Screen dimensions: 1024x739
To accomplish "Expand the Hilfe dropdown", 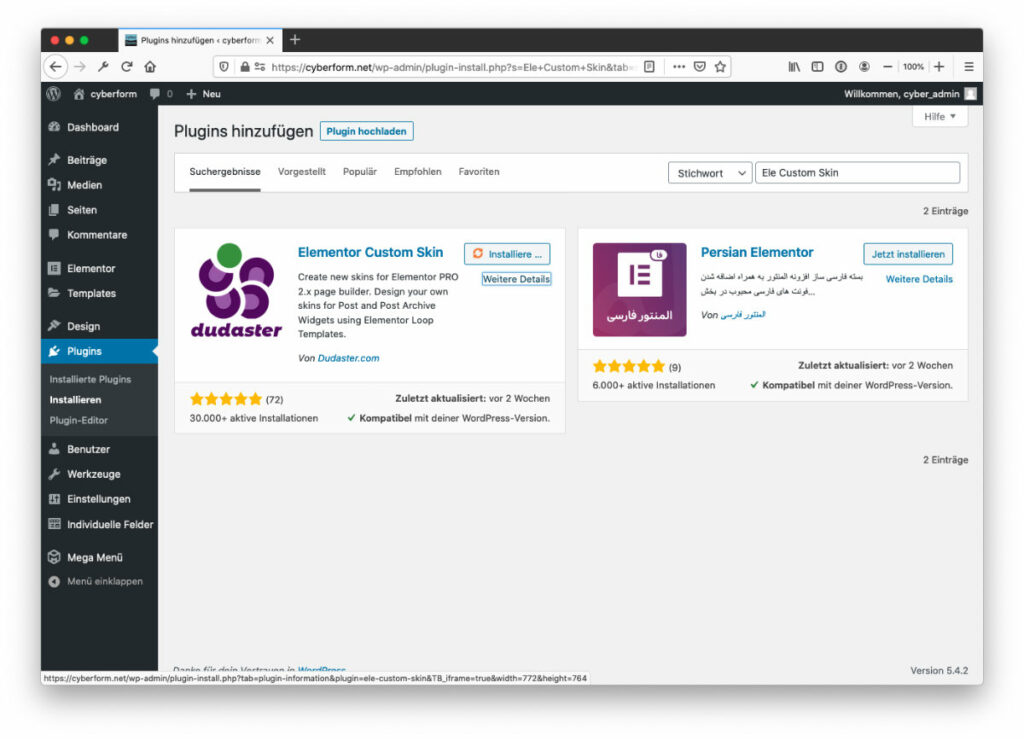I will [x=940, y=116].
